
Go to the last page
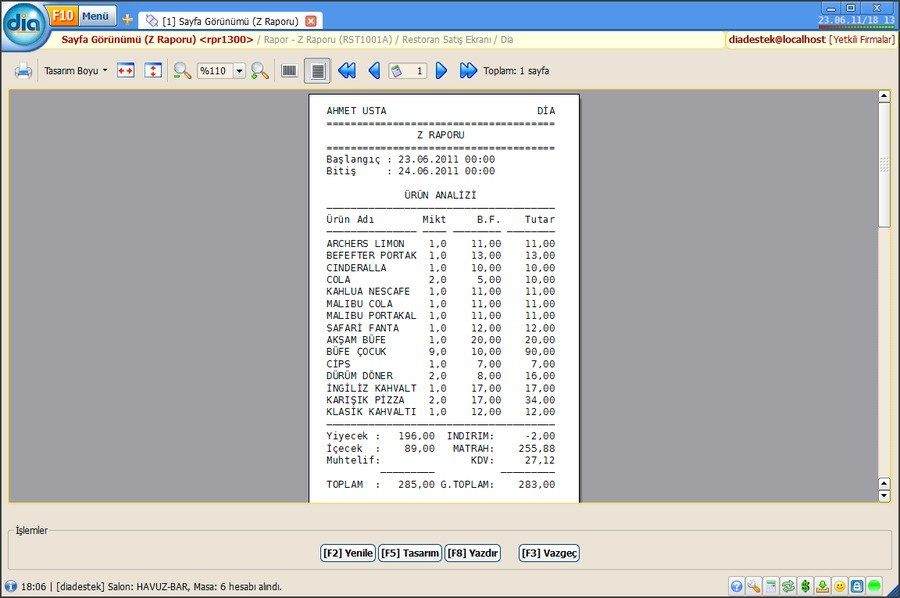click(468, 71)
